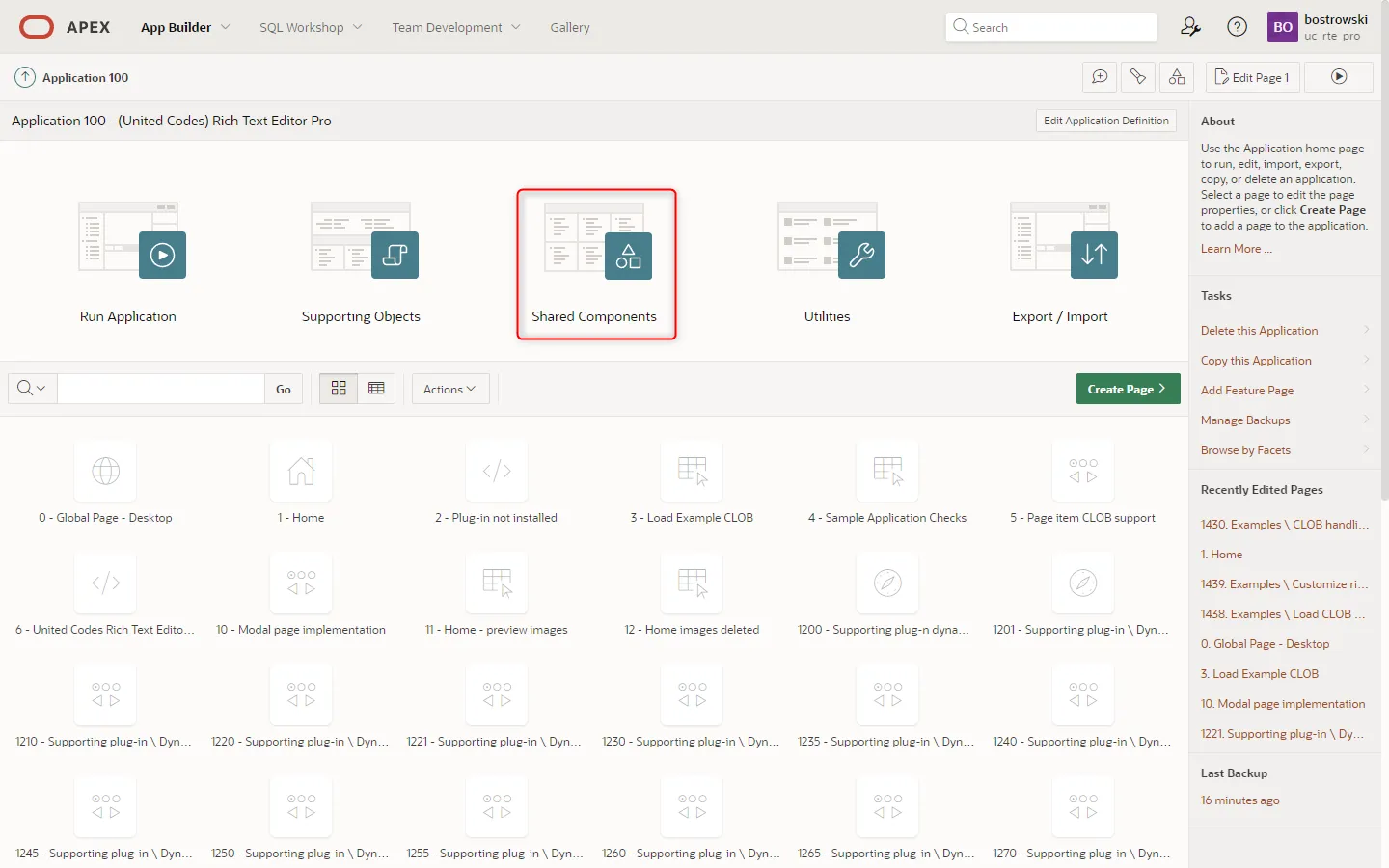Click the Create Page button
The height and width of the screenshot is (868, 1389).
click(x=1128, y=389)
